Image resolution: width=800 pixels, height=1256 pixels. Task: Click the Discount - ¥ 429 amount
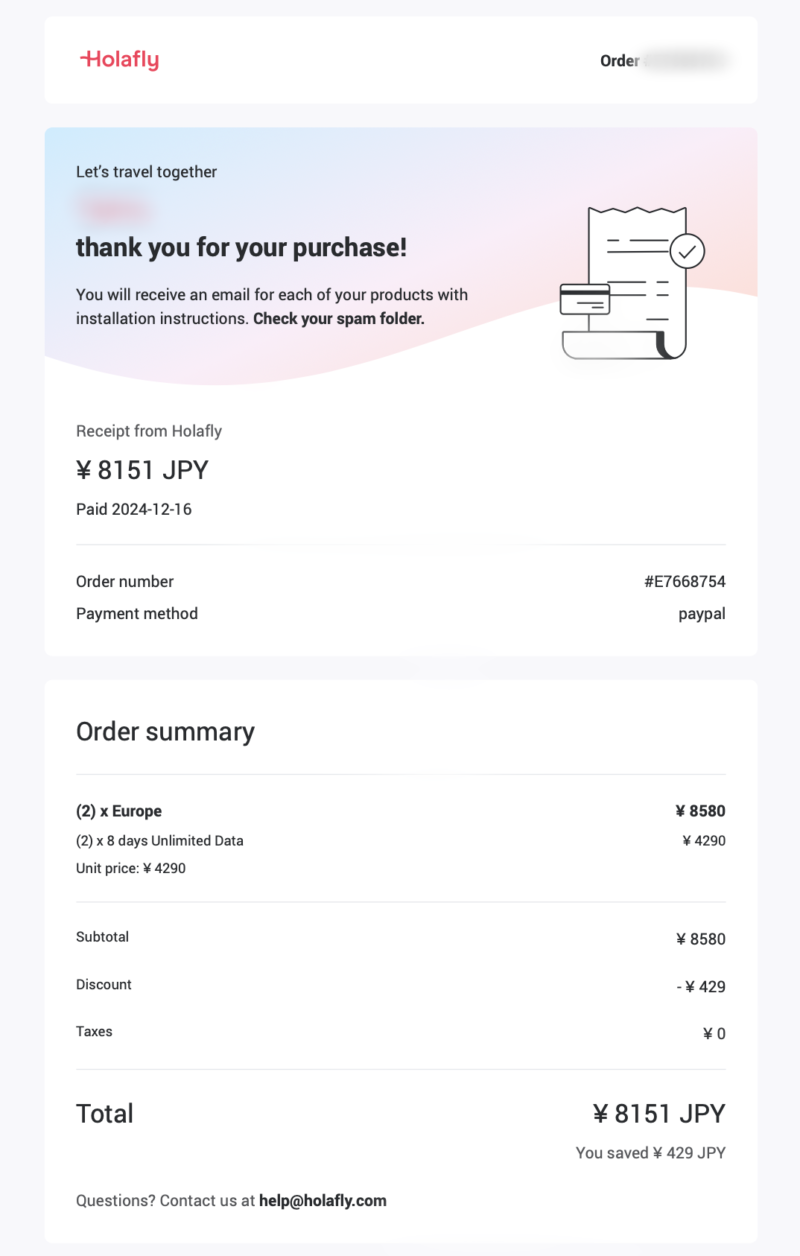(x=701, y=987)
